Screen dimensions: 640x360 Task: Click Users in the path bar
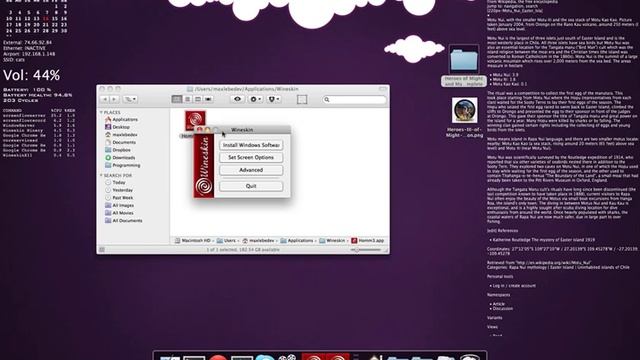[x=226, y=241]
